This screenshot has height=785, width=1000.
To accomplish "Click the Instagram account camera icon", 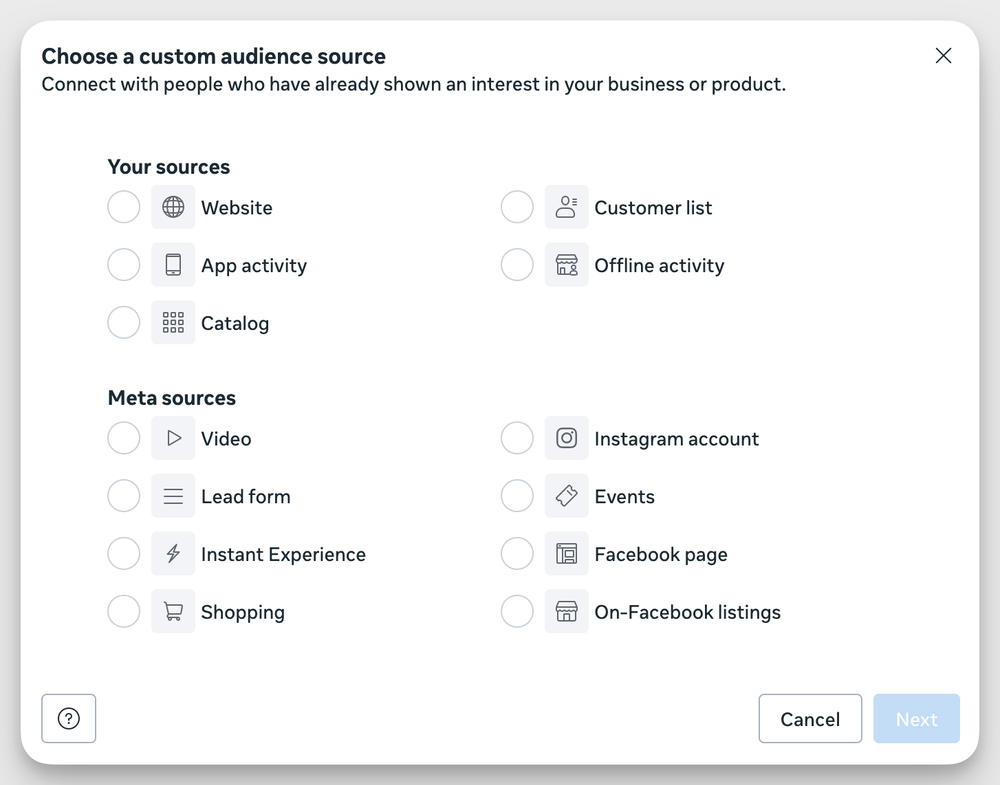I will [x=566, y=439].
